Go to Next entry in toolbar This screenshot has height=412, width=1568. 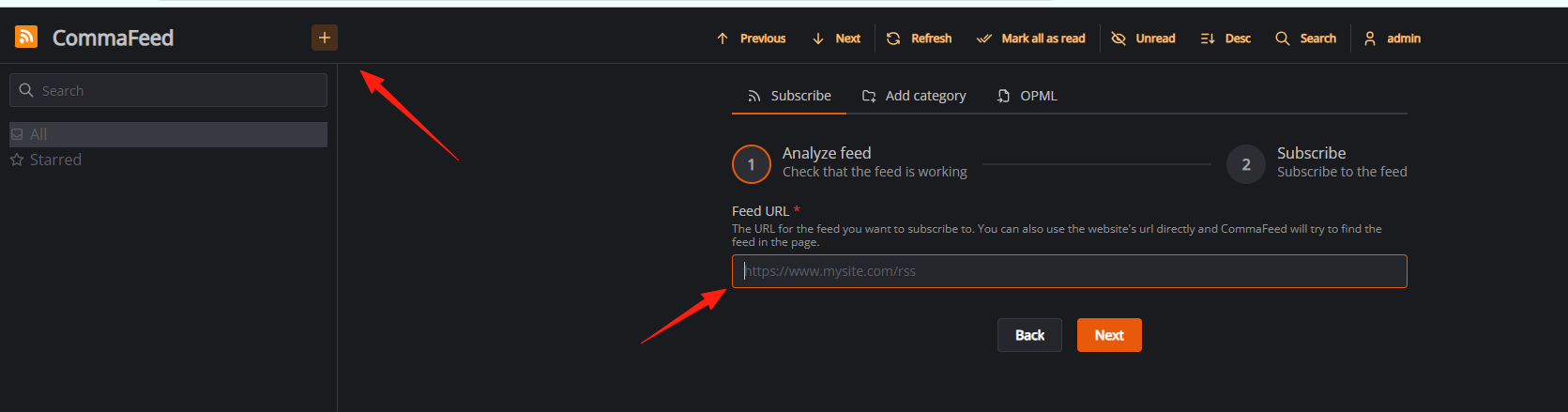pyautogui.click(x=836, y=38)
